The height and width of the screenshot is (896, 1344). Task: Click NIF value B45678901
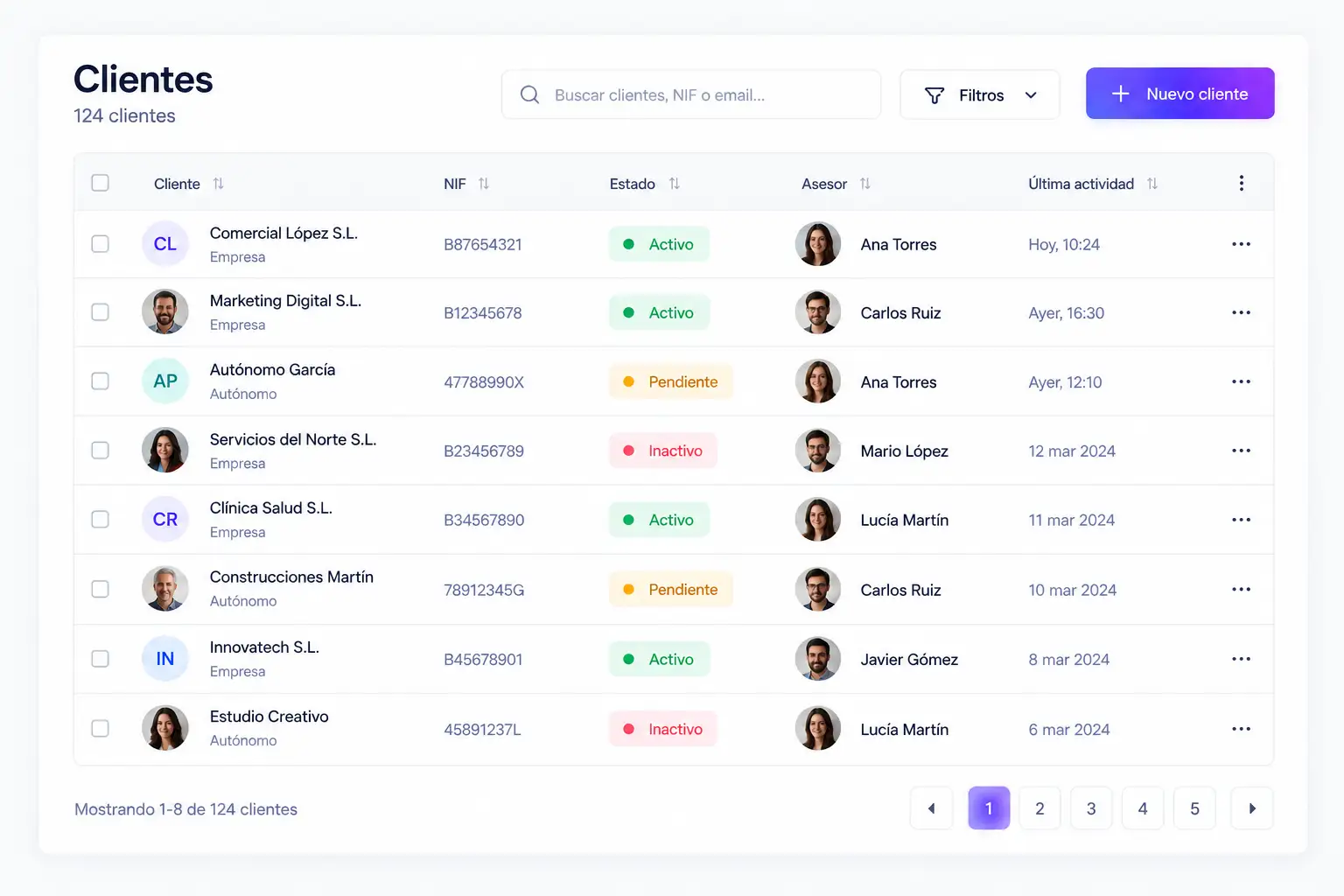click(483, 660)
